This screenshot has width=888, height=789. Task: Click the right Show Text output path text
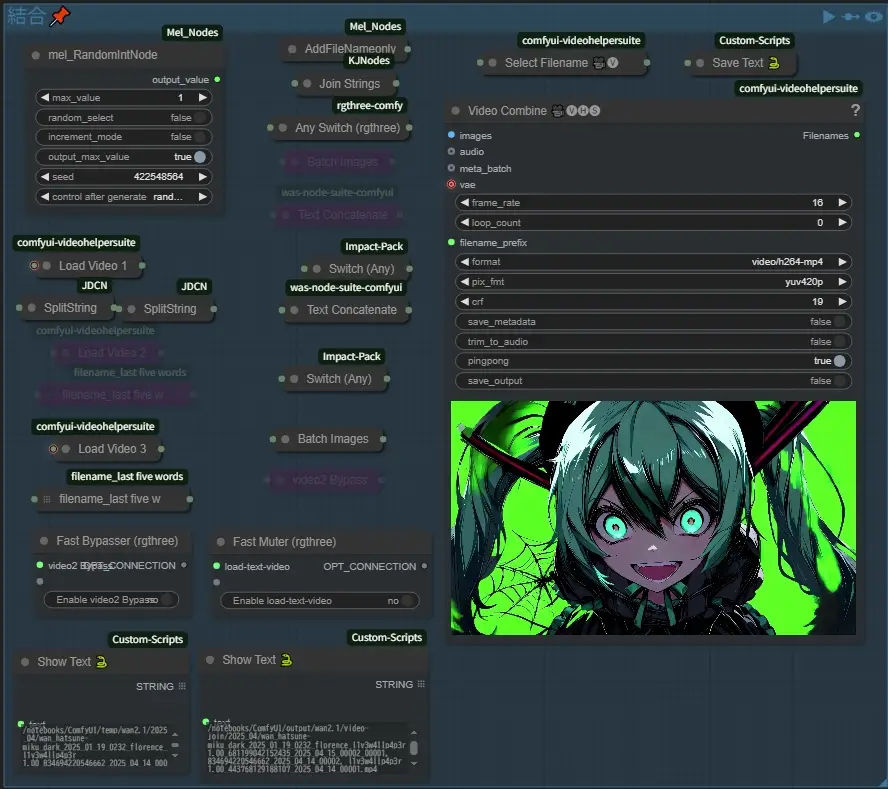[x=306, y=748]
